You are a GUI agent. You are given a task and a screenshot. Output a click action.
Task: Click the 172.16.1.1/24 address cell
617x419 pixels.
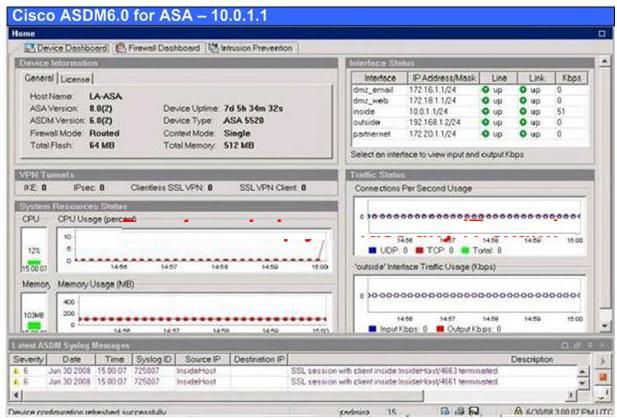click(x=432, y=90)
